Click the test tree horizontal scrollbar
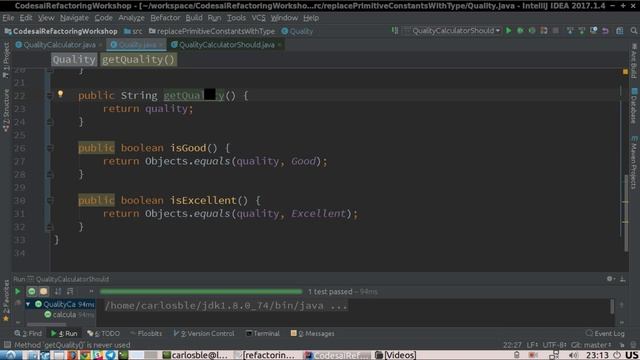Screen dimensions: 640x360 click(46, 324)
